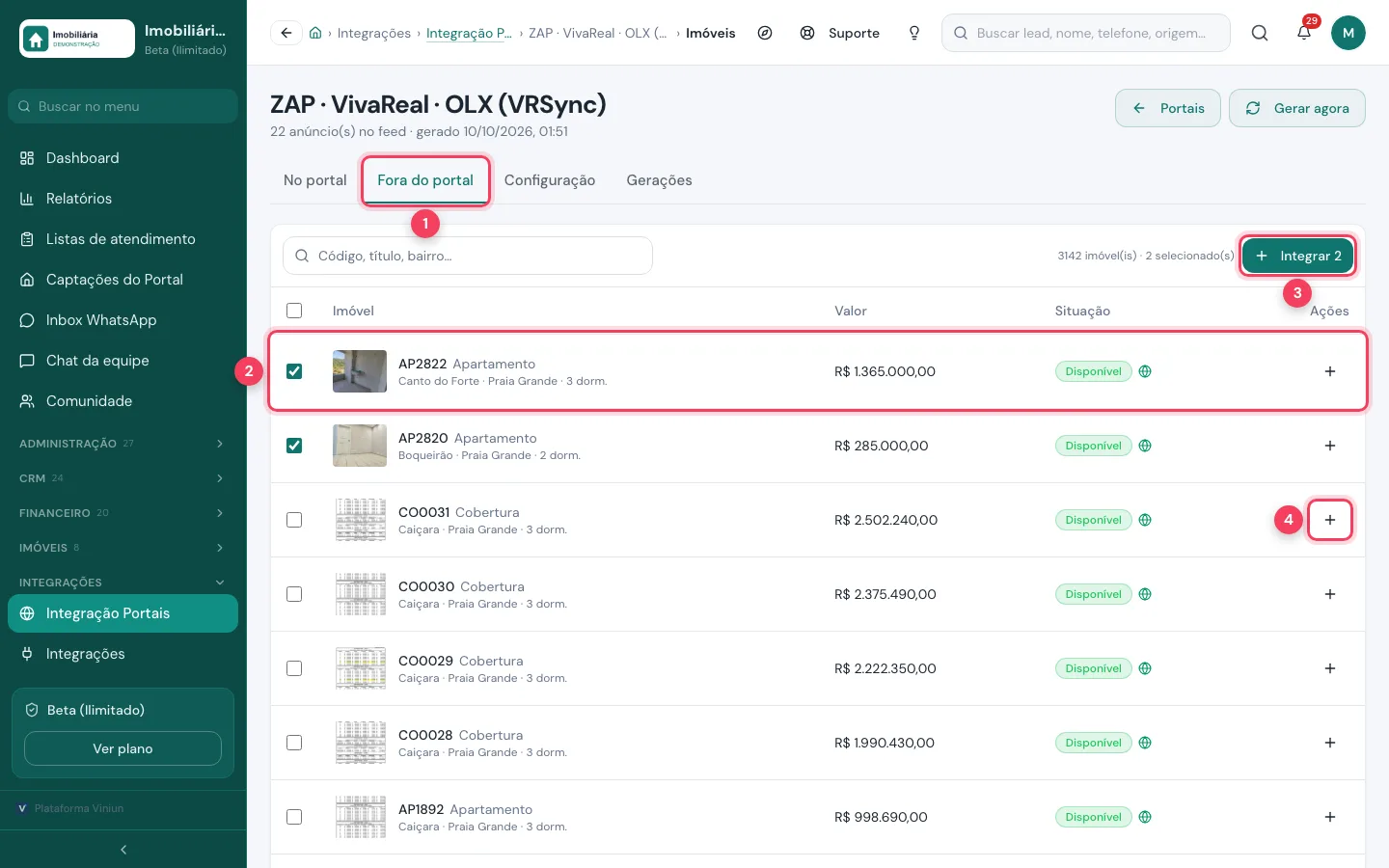Click the globe icon on CO0031 row
This screenshot has height=868, width=1389.
[x=1145, y=520]
